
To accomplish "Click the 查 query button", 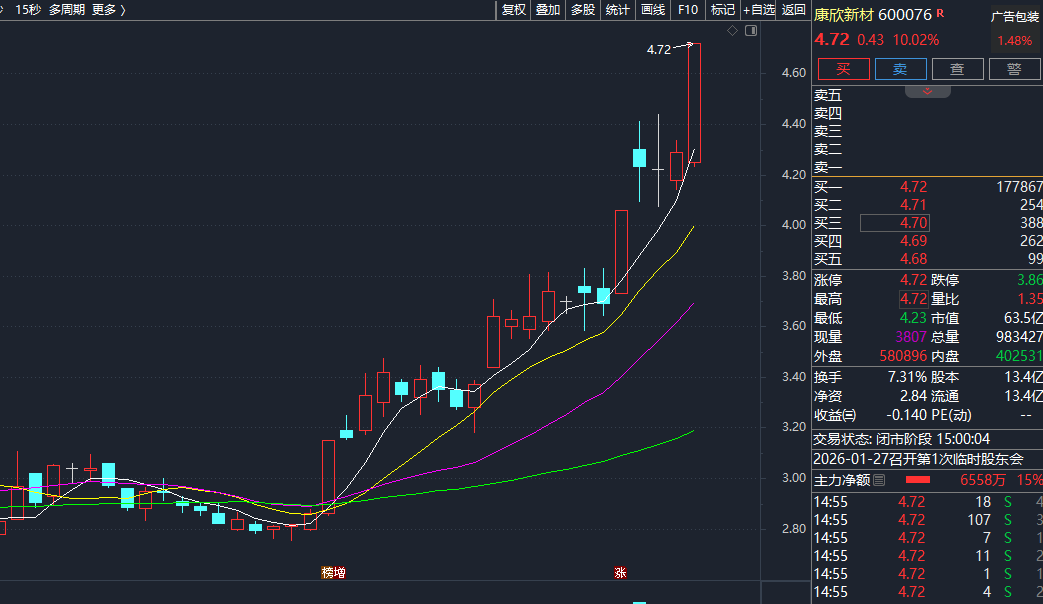I will tap(957, 68).
